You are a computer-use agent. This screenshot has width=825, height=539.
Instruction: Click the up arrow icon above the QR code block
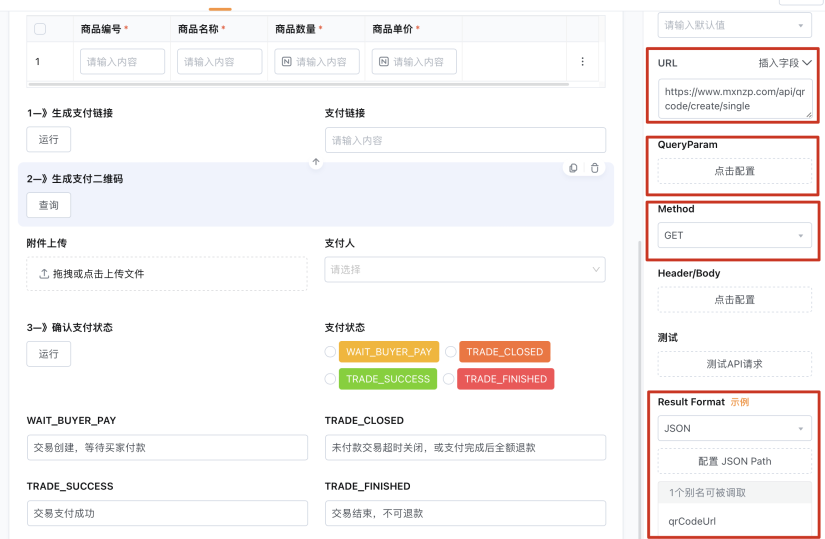(316, 162)
